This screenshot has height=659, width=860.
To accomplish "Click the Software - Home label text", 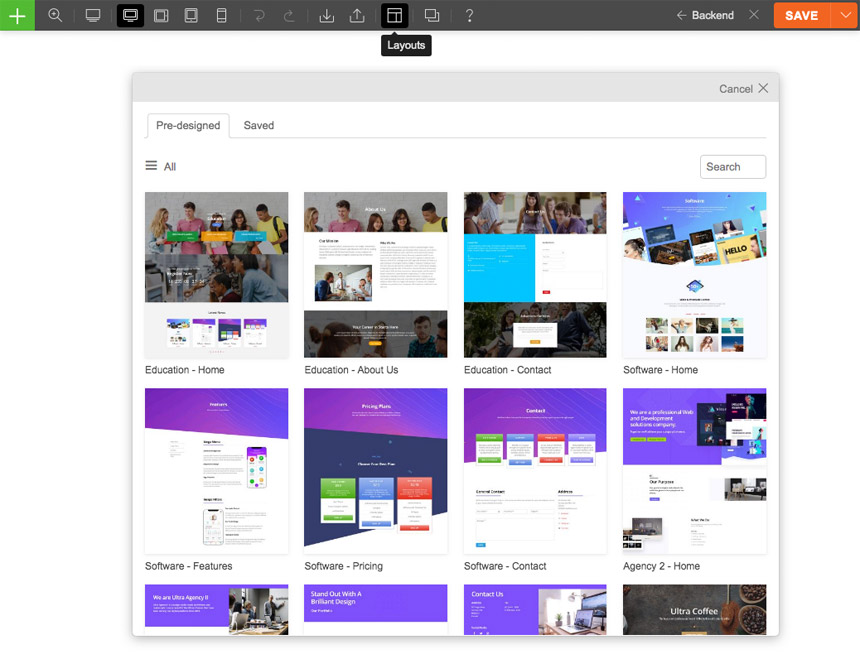I will (x=660, y=370).
